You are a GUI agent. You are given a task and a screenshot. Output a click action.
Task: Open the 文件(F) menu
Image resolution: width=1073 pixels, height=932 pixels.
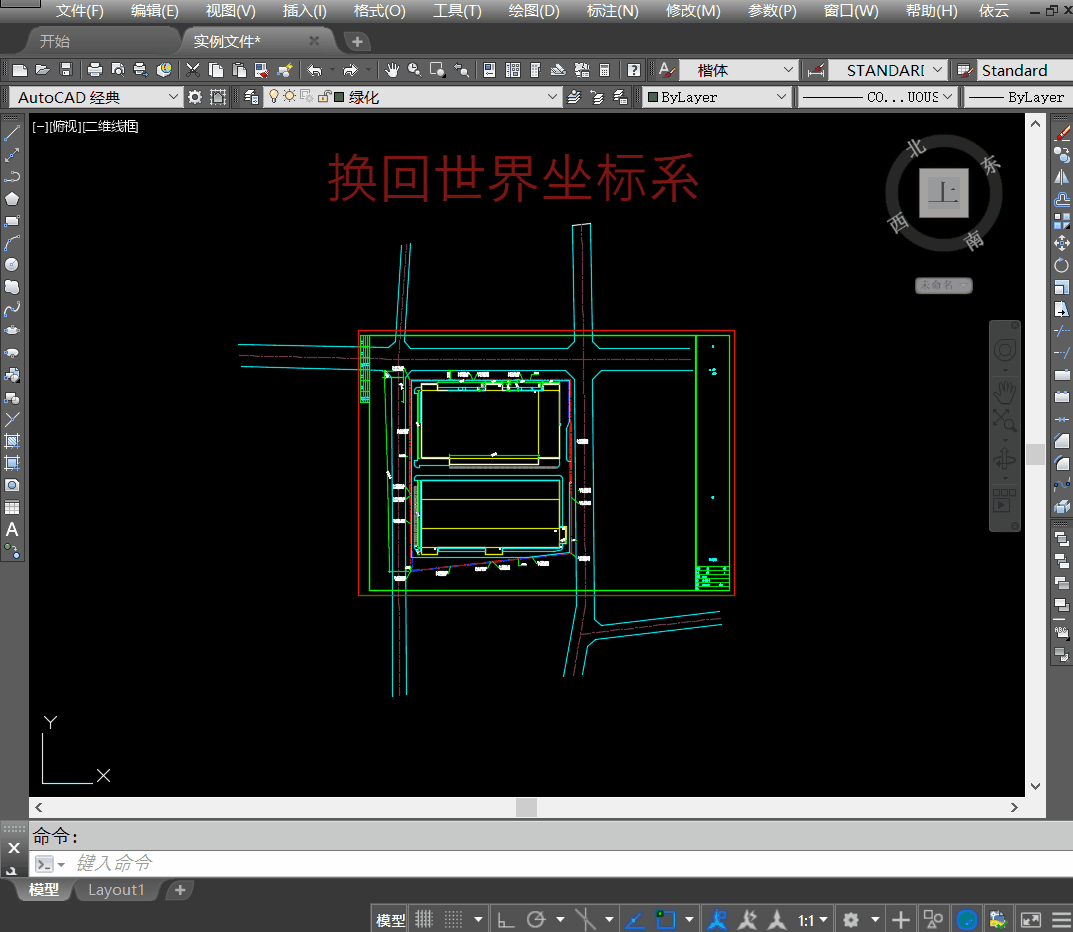click(79, 11)
